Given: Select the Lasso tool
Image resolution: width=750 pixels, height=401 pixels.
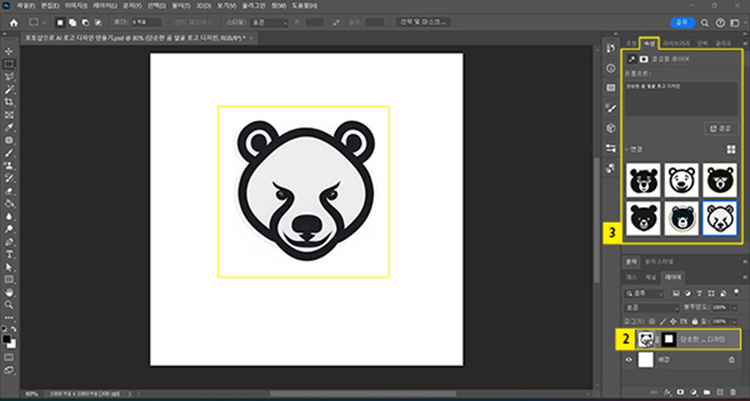Looking at the screenshot, I should (9, 77).
